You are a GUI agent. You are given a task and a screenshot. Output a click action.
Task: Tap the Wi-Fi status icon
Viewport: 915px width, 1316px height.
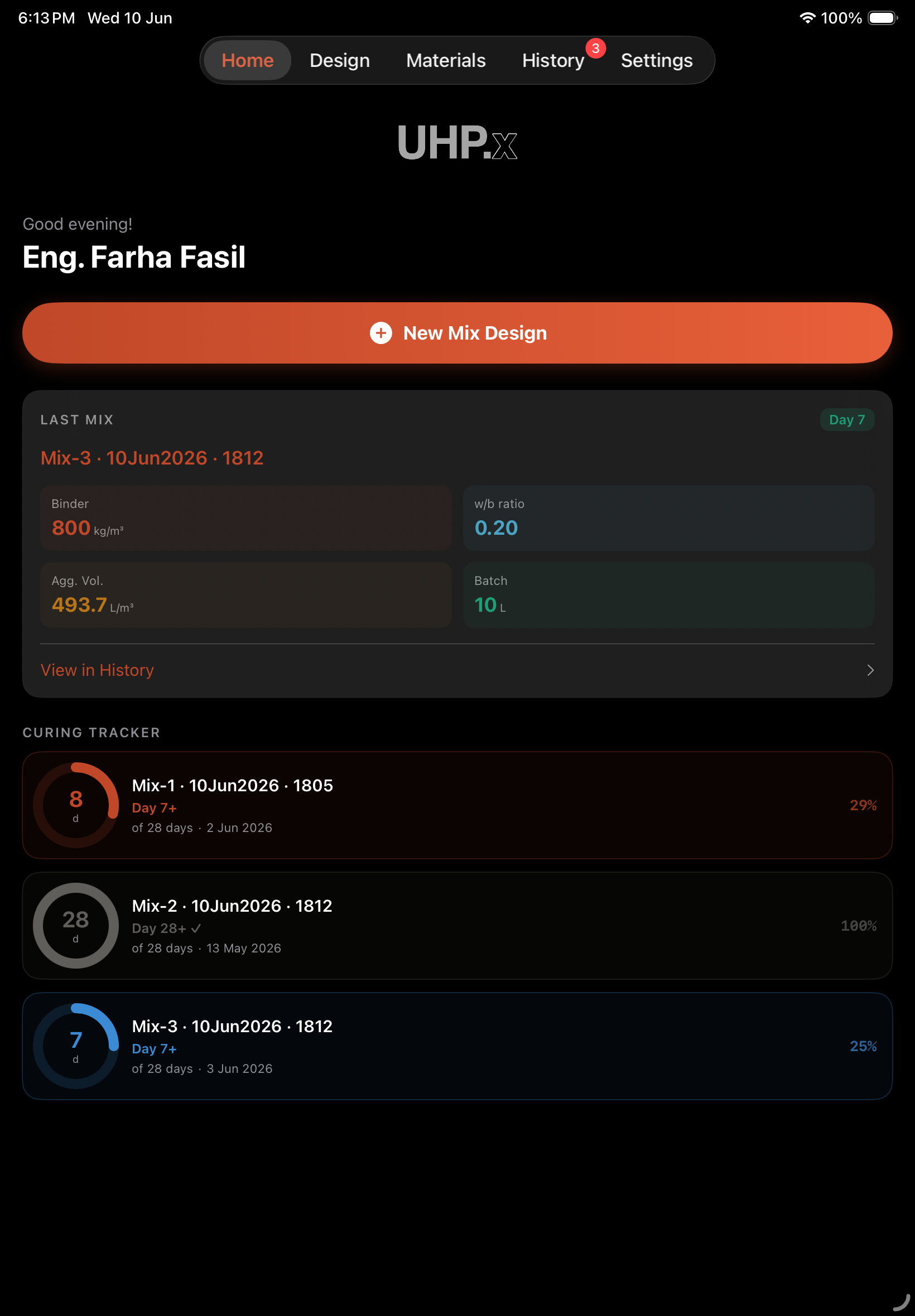coord(807,18)
